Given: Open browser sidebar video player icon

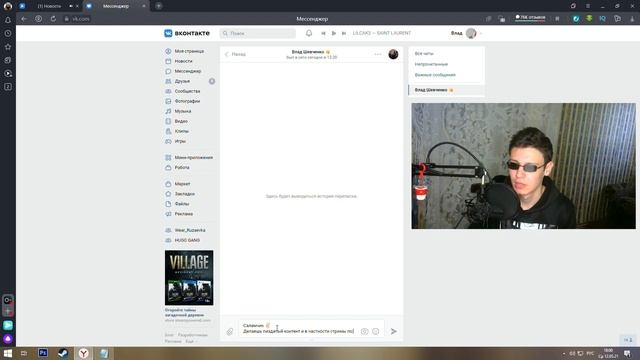Looking at the screenshot, I should (x=8, y=73).
